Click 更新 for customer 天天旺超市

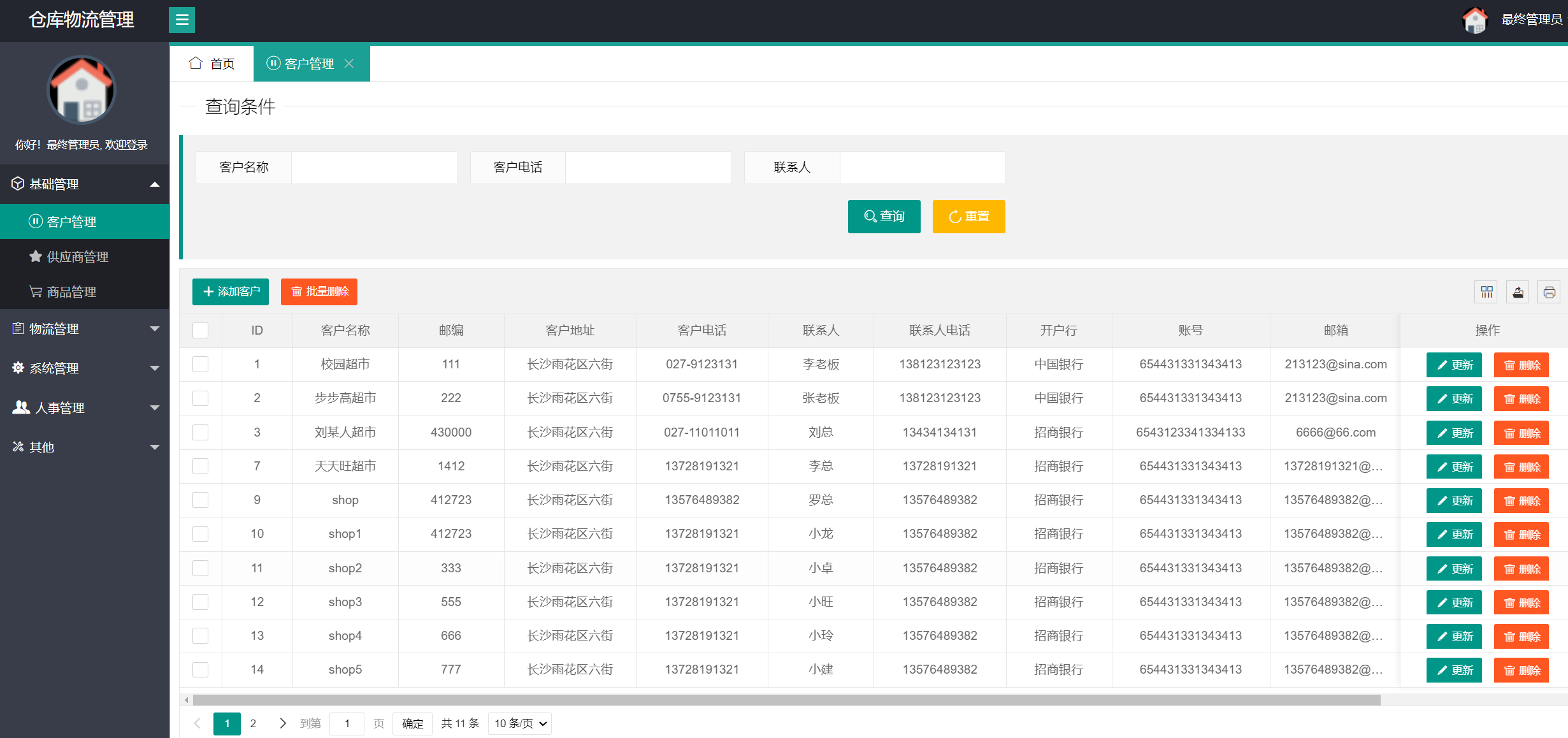1454,467
